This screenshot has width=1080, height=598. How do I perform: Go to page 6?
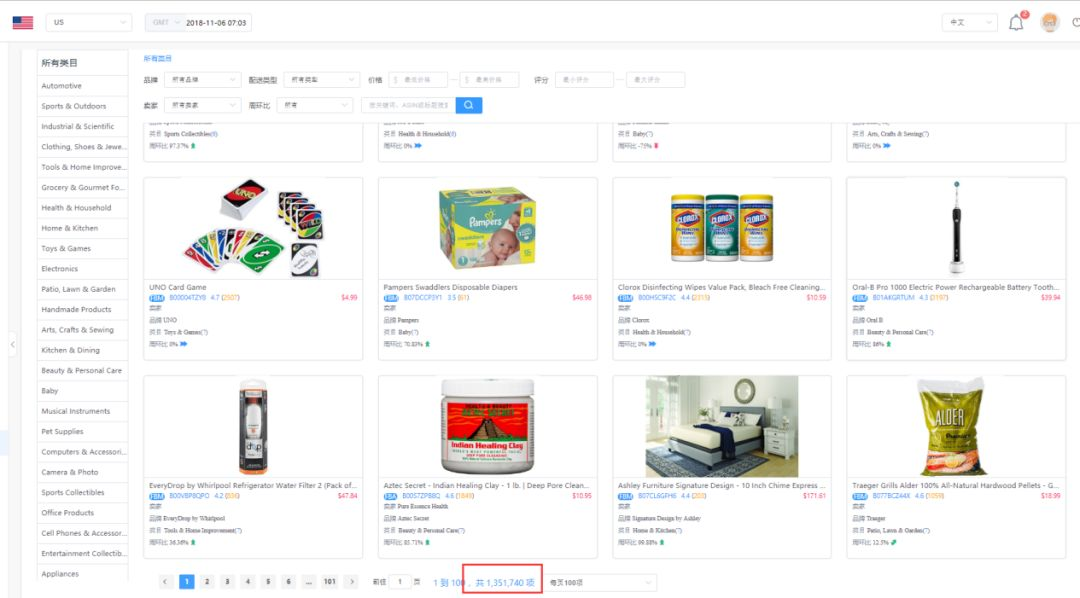(x=289, y=581)
